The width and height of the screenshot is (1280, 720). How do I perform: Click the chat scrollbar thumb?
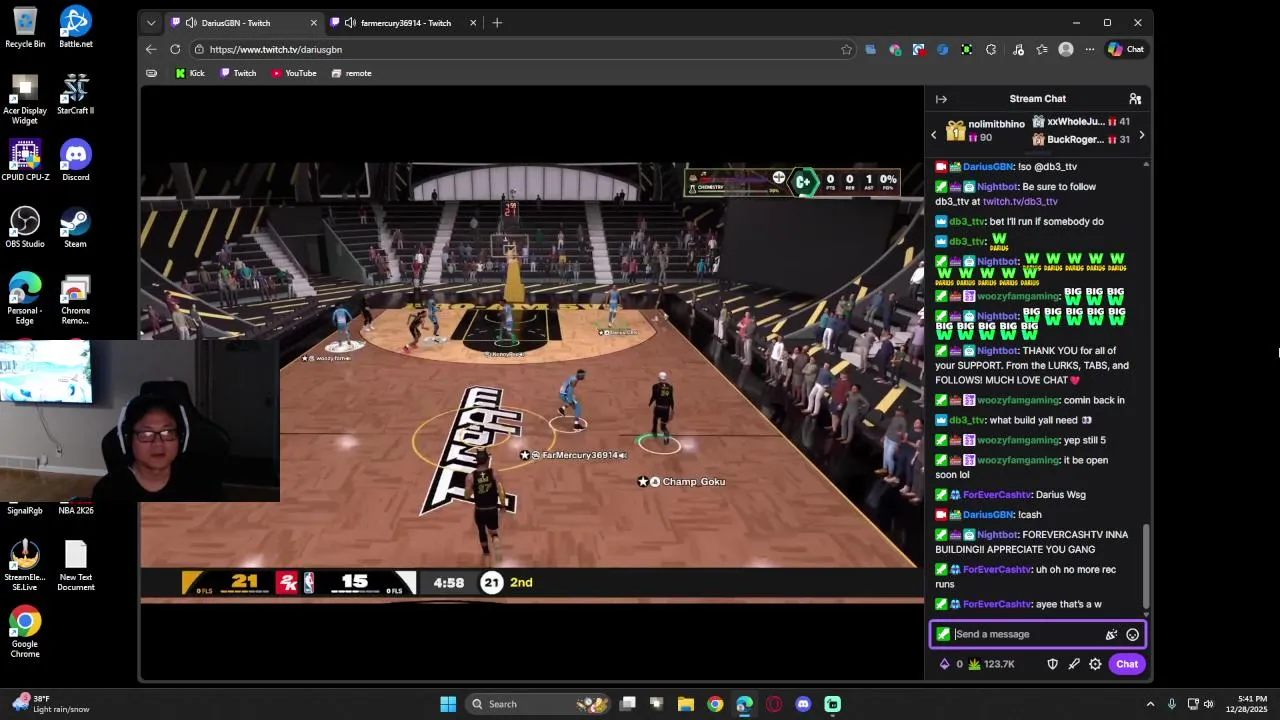tap(1146, 566)
